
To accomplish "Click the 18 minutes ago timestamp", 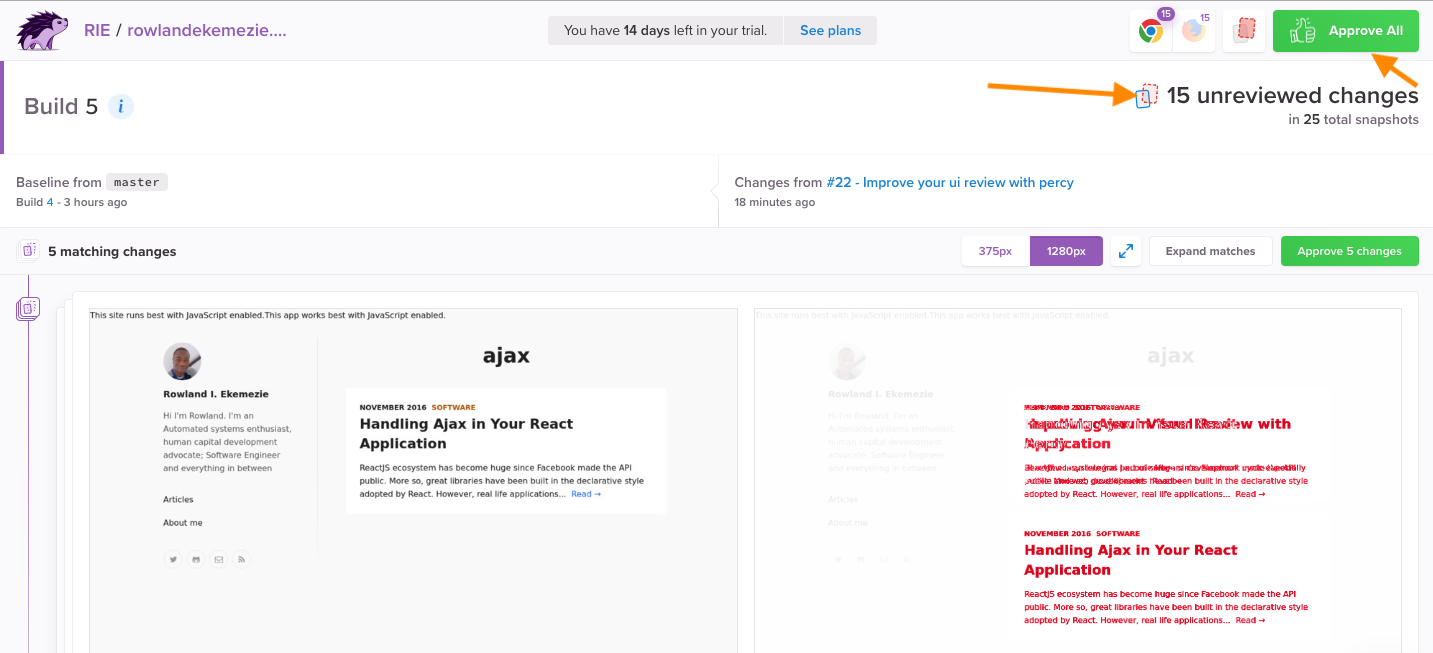I will (775, 202).
